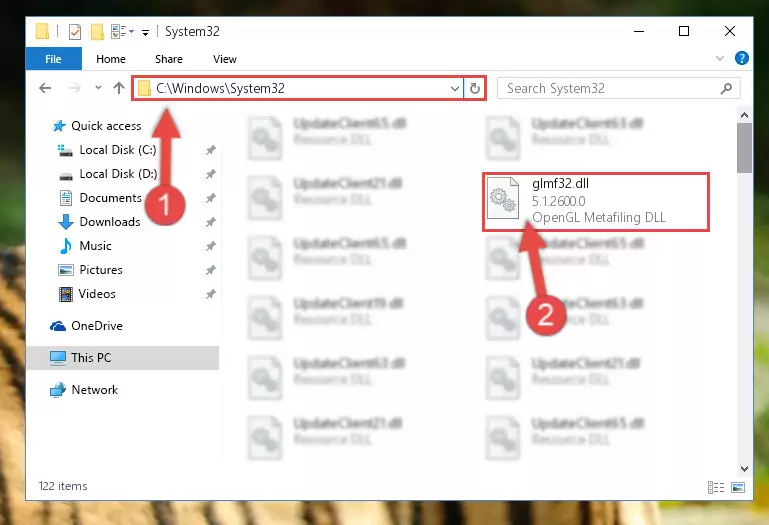Click the pin icon beside Local Disk (D:)

pyautogui.click(x=210, y=174)
